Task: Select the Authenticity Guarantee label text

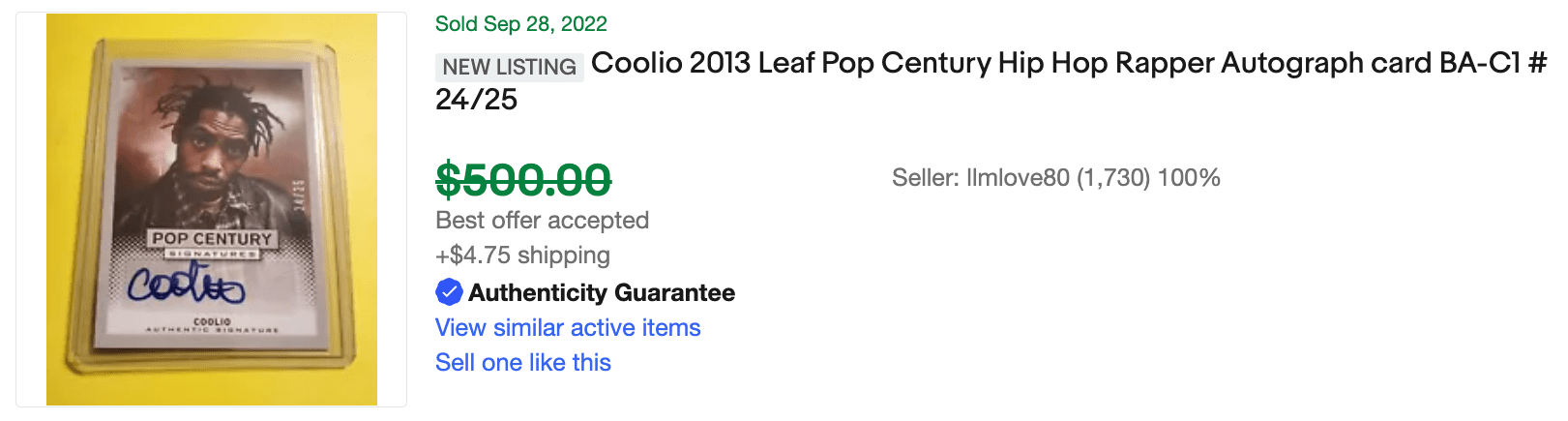Action: 602,292
